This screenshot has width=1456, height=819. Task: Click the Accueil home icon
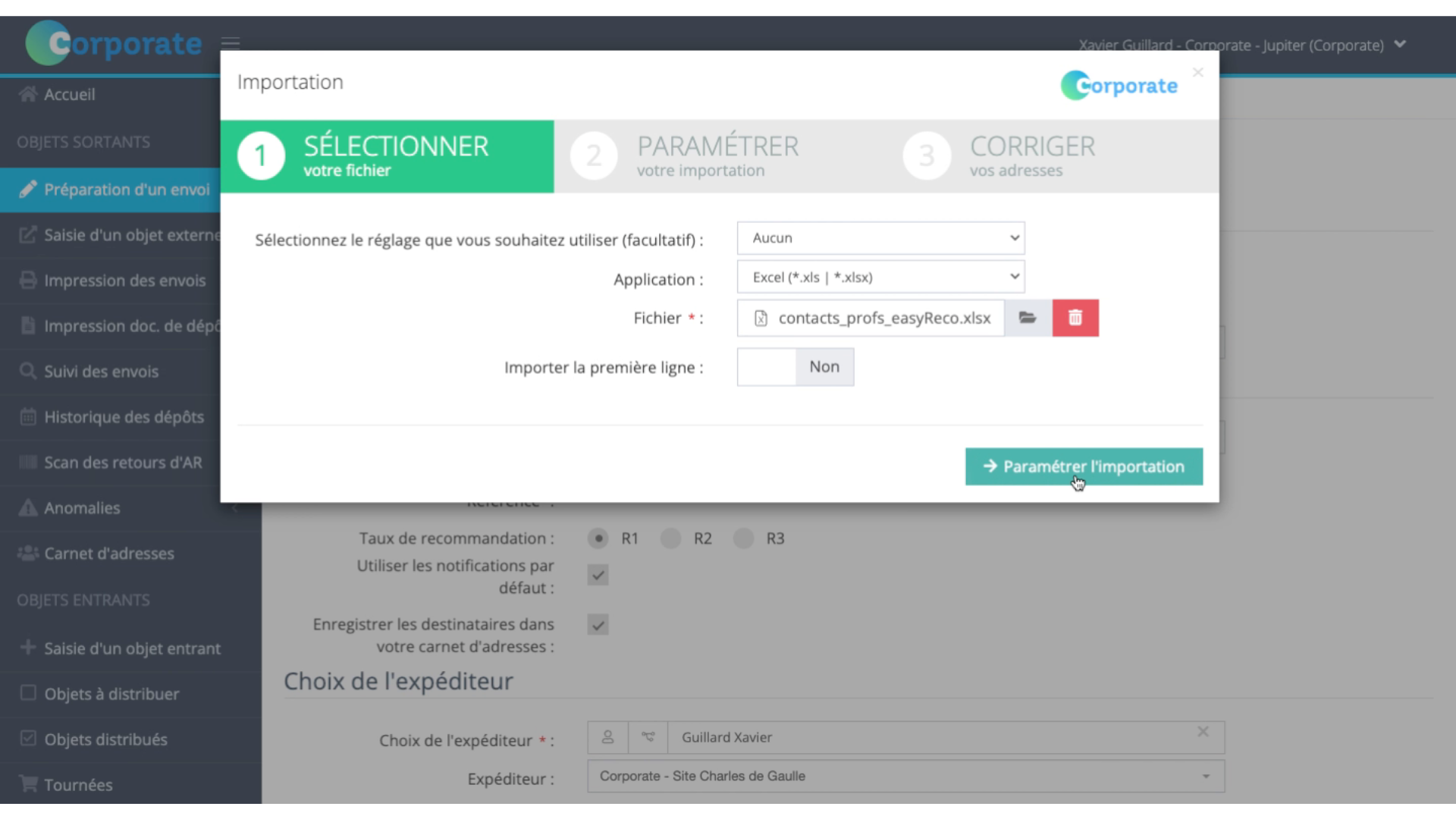click(x=28, y=94)
